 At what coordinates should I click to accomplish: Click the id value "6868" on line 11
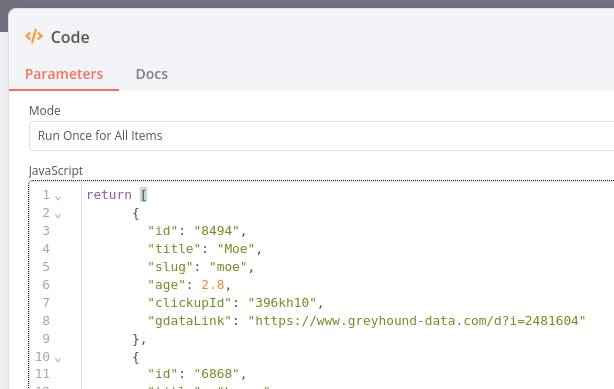pos(217,374)
